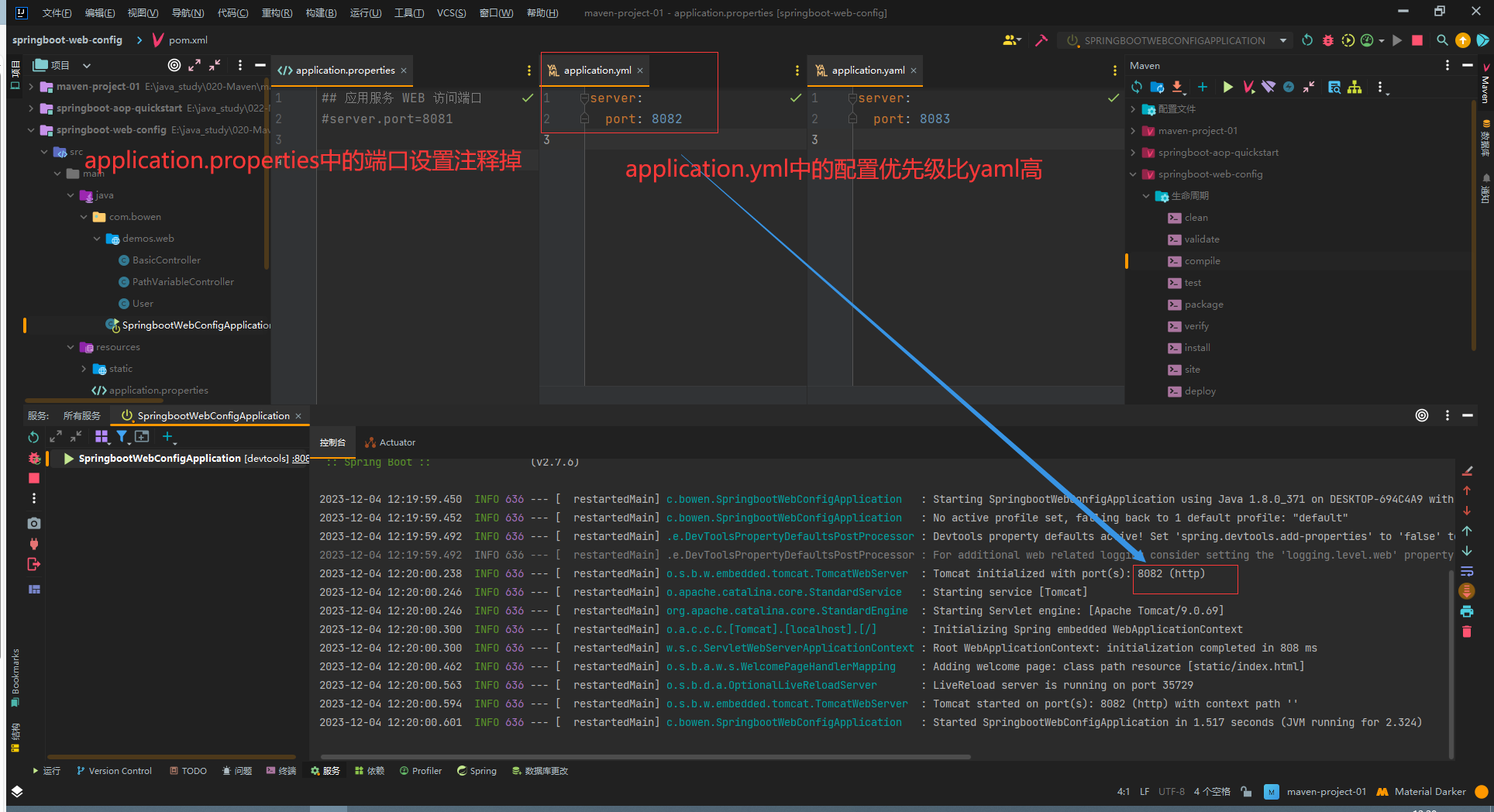1494x812 pixels.
Task: Rerun application using top toolbar rerun icon
Action: pos(1307,40)
